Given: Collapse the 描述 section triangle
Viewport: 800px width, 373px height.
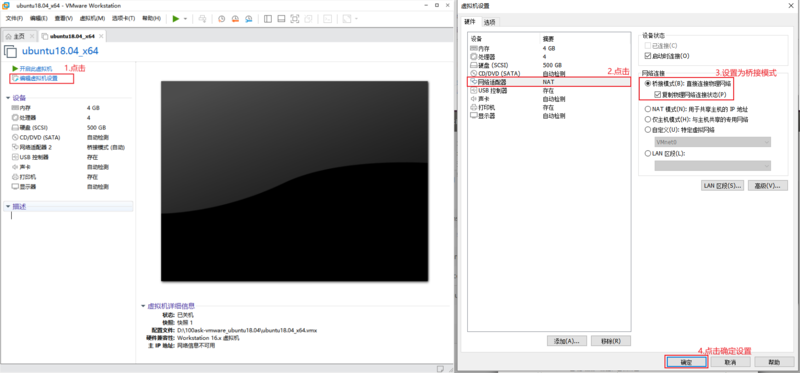Looking at the screenshot, I should 8,207.
